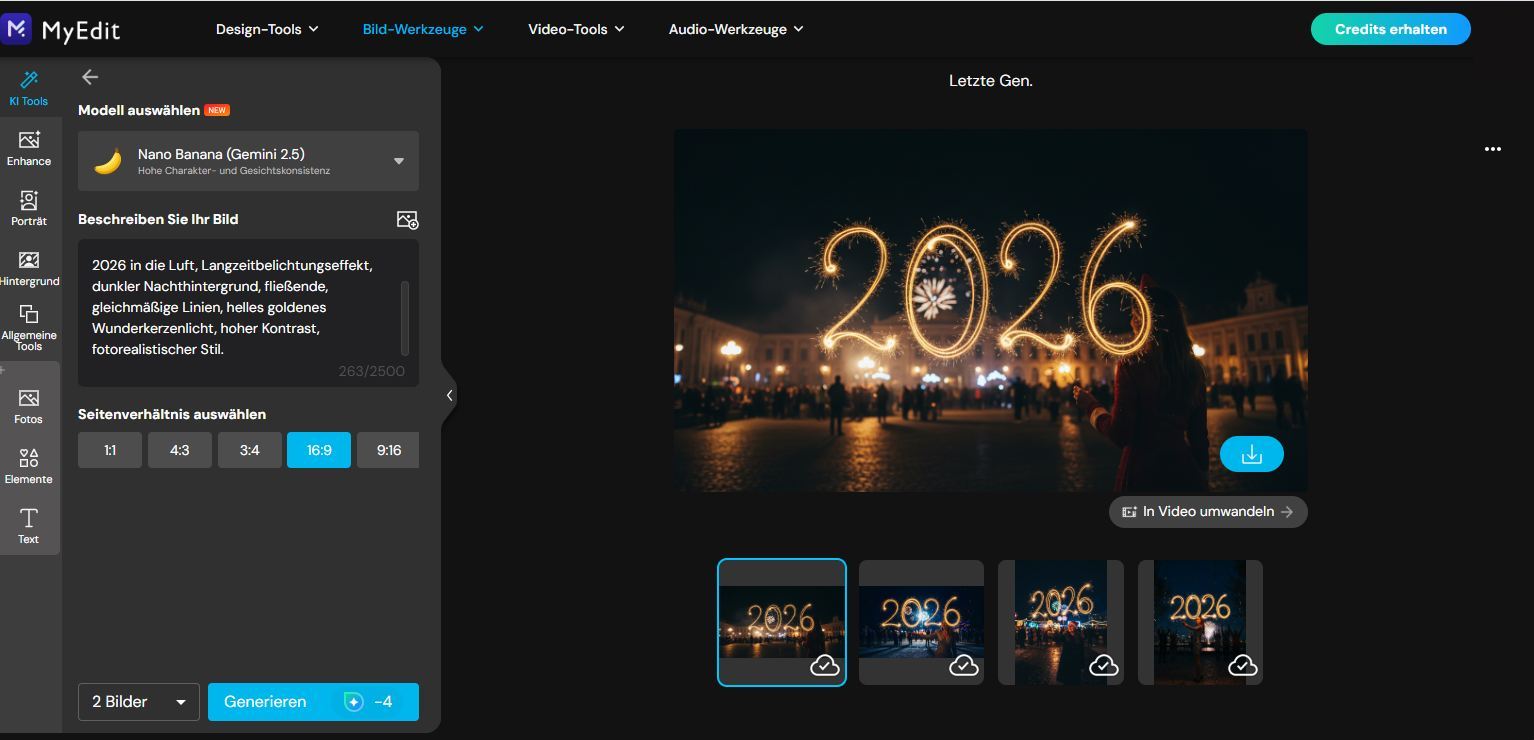Download the generated 2026 sparkler image

tap(1251, 453)
